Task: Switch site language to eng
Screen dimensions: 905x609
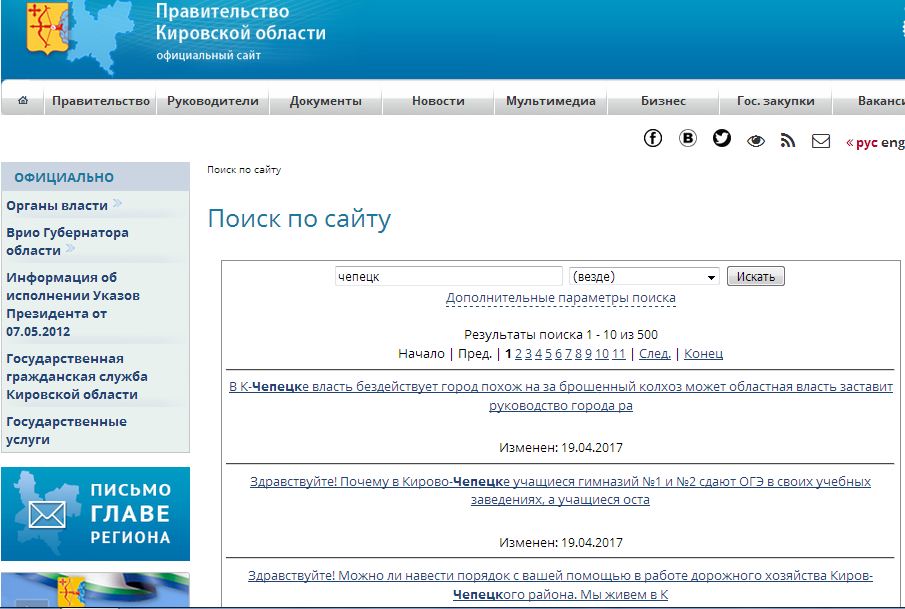Action: (892, 143)
